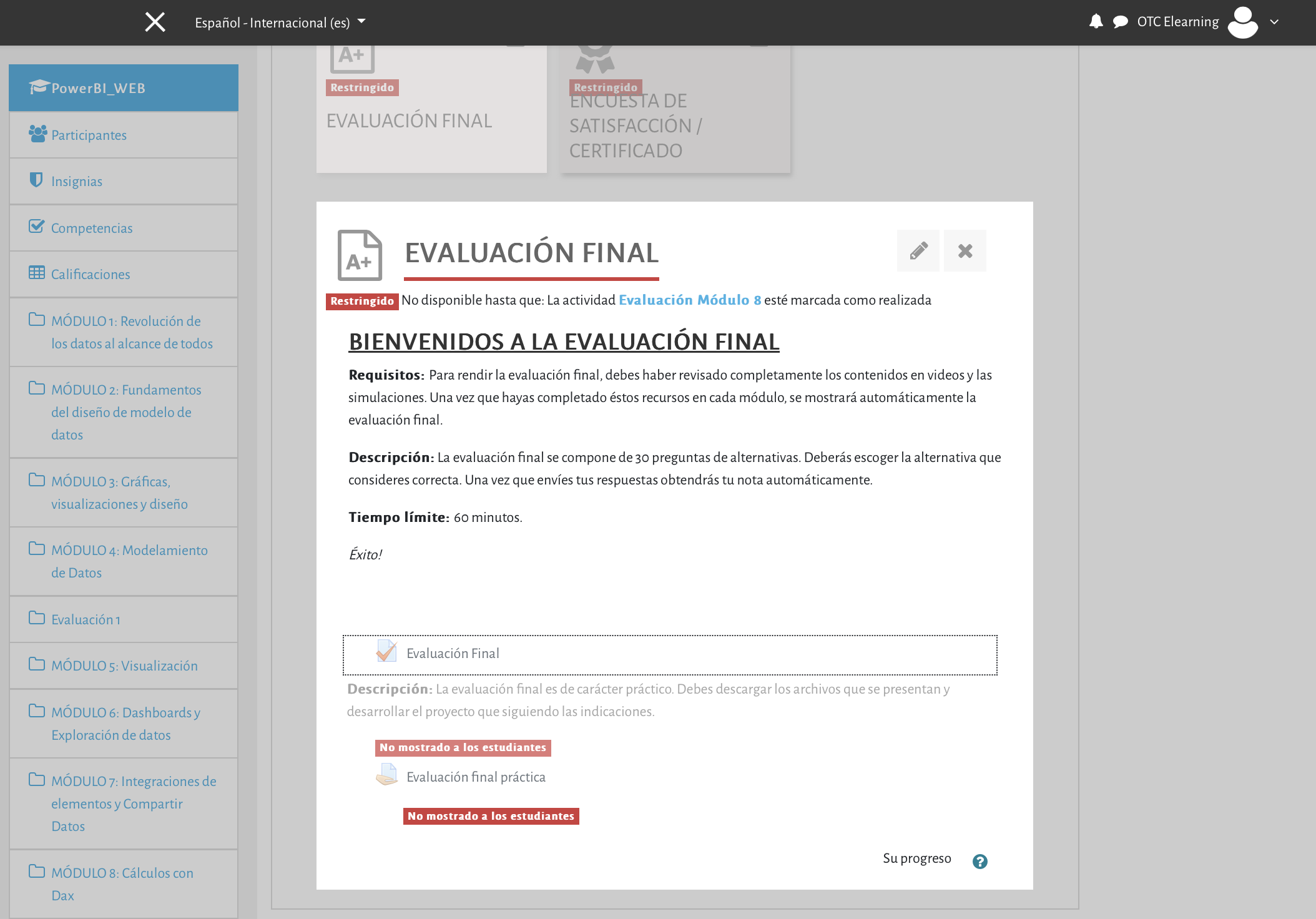Image resolution: width=1316 pixels, height=919 pixels.
Task: Edit section with the pencil icon
Action: click(x=918, y=251)
